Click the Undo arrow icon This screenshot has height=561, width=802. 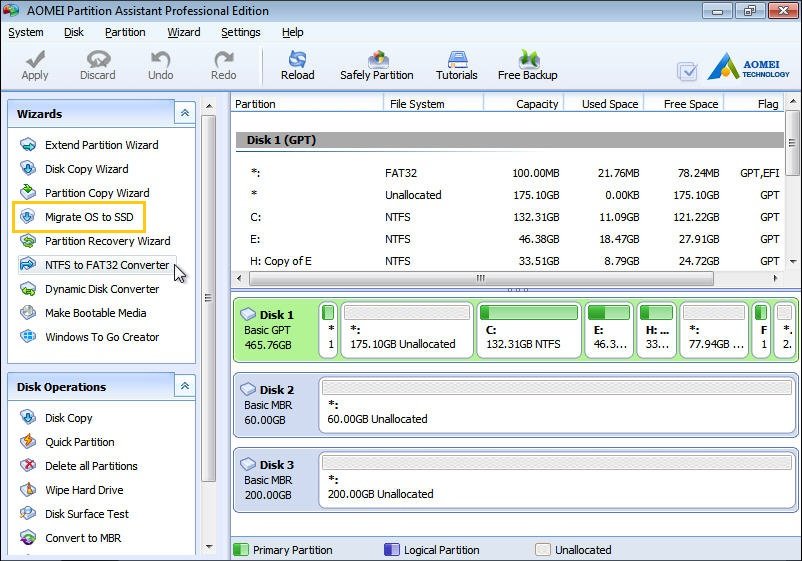(x=161, y=59)
